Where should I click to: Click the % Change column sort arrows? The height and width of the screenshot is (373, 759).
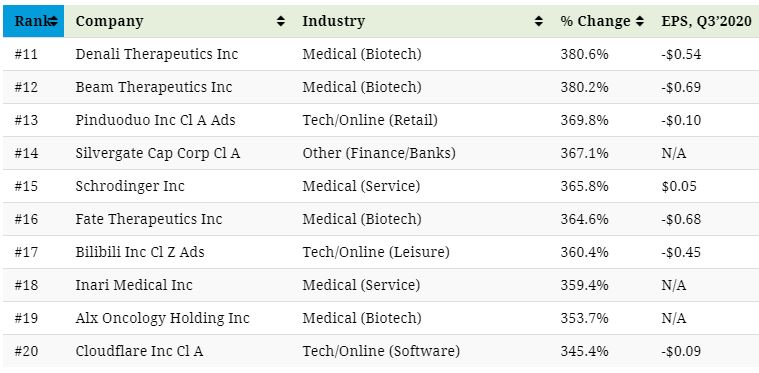(x=640, y=21)
